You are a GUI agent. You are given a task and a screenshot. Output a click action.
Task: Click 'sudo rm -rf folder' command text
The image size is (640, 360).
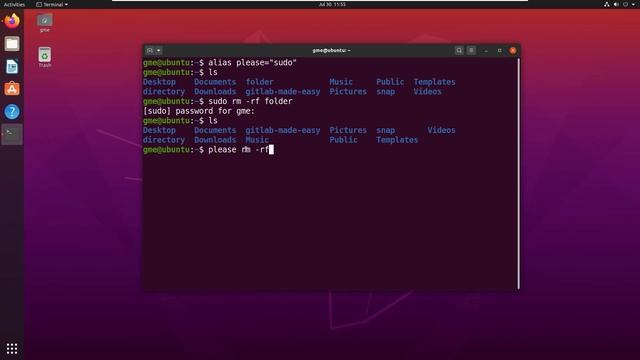click(250, 101)
